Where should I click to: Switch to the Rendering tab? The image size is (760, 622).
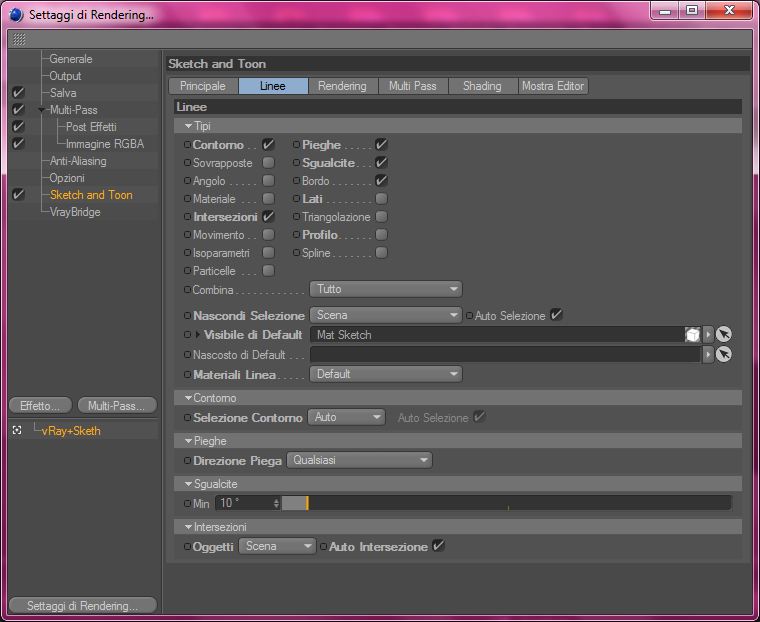pyautogui.click(x=342, y=86)
